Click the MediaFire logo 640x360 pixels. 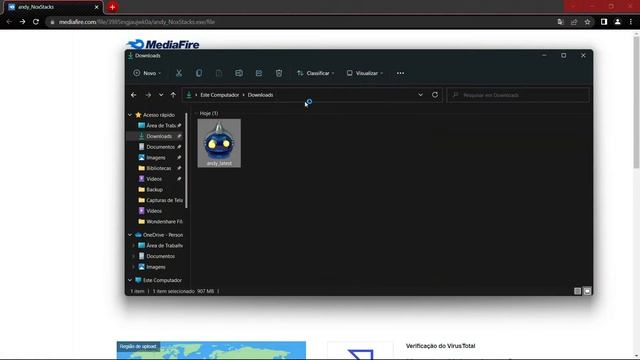point(163,44)
